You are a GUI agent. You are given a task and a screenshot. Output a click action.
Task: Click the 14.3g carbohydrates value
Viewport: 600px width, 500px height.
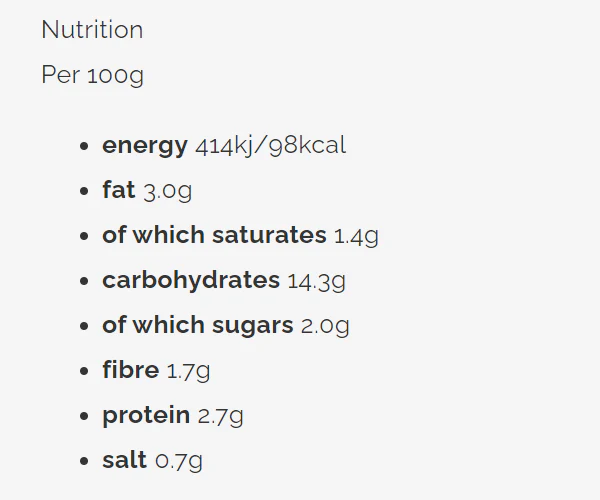pyautogui.click(x=316, y=281)
